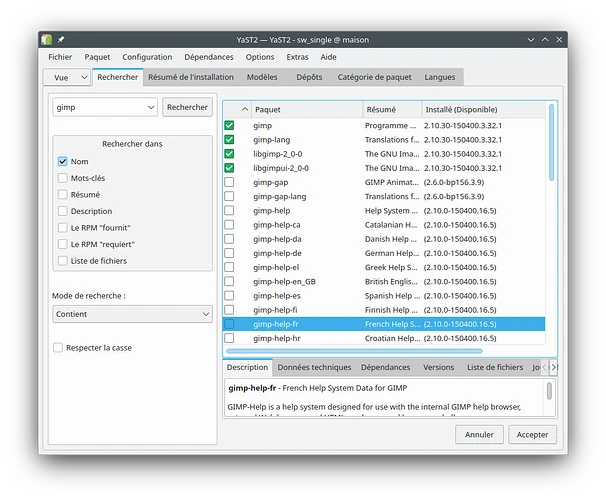Toggle the pin window icon
The width and height of the screenshot is (606, 499).
pos(61,39)
